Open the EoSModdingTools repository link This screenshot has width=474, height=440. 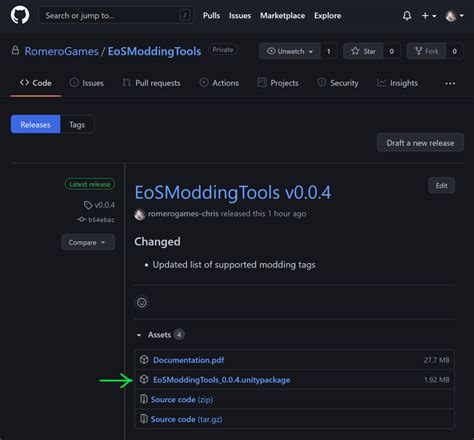click(x=154, y=51)
